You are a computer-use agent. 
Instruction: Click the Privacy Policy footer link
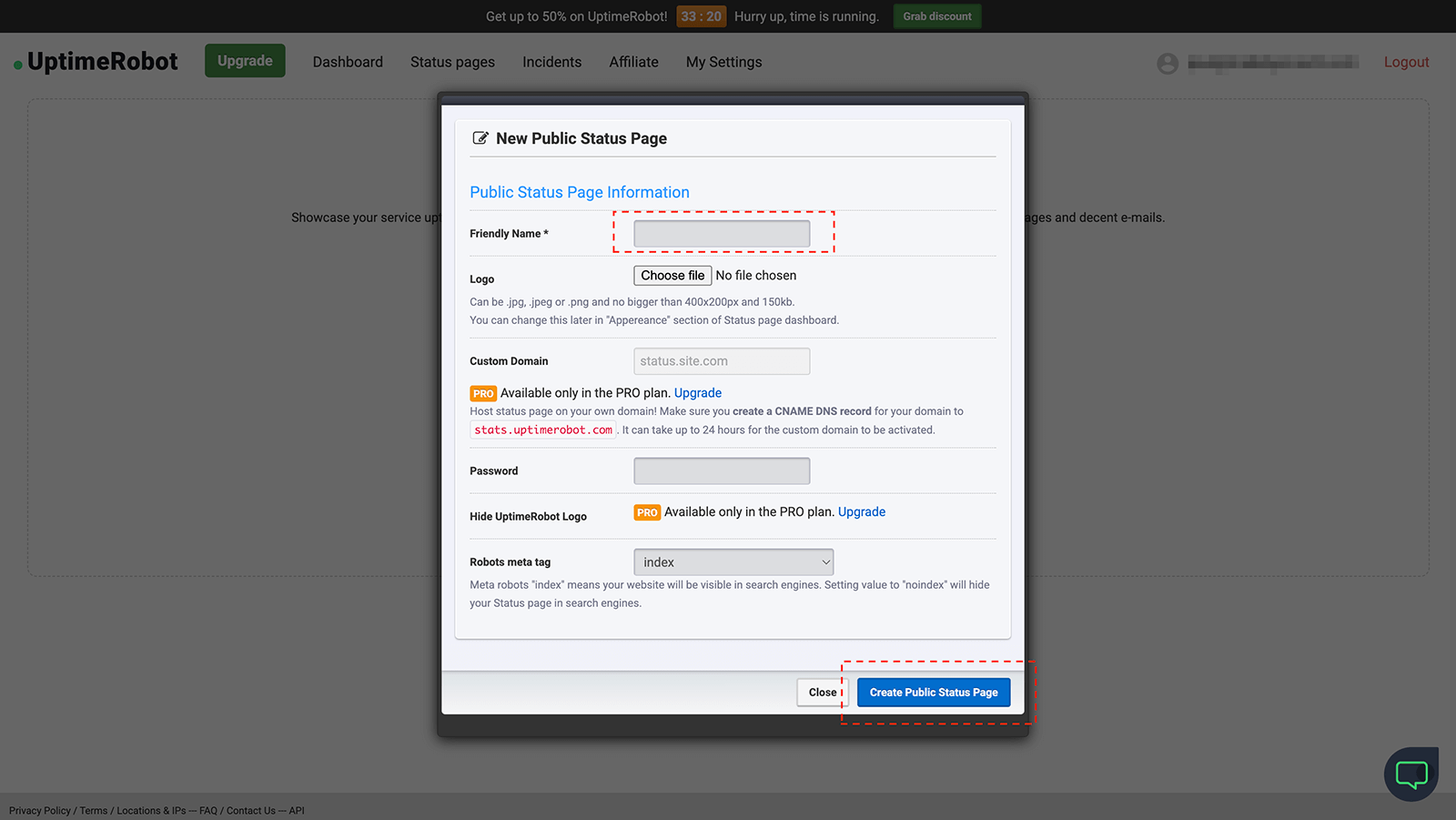pos(39,811)
